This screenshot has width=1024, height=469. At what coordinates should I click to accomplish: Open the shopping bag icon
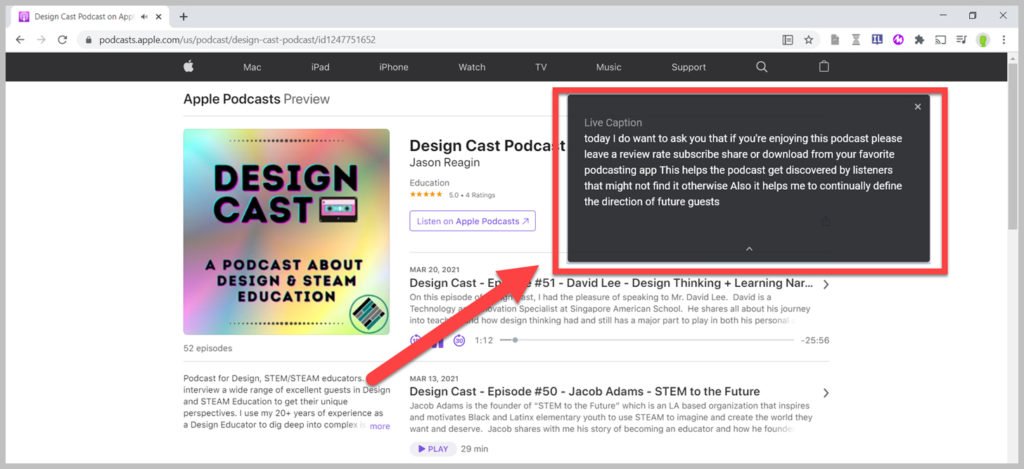pos(824,67)
